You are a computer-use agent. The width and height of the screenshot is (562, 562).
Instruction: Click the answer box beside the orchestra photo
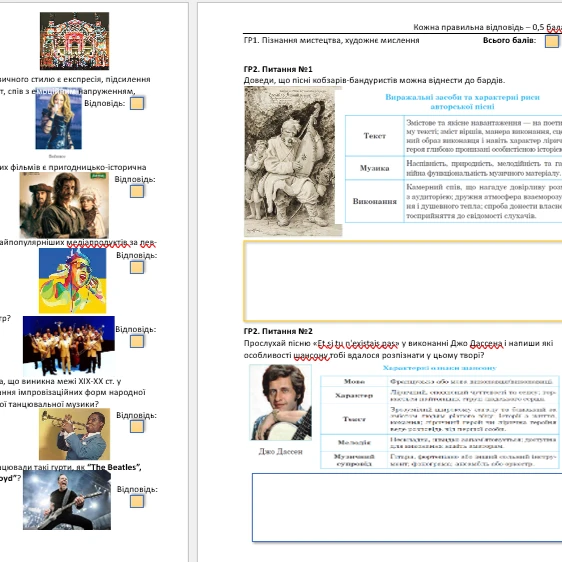137,341
